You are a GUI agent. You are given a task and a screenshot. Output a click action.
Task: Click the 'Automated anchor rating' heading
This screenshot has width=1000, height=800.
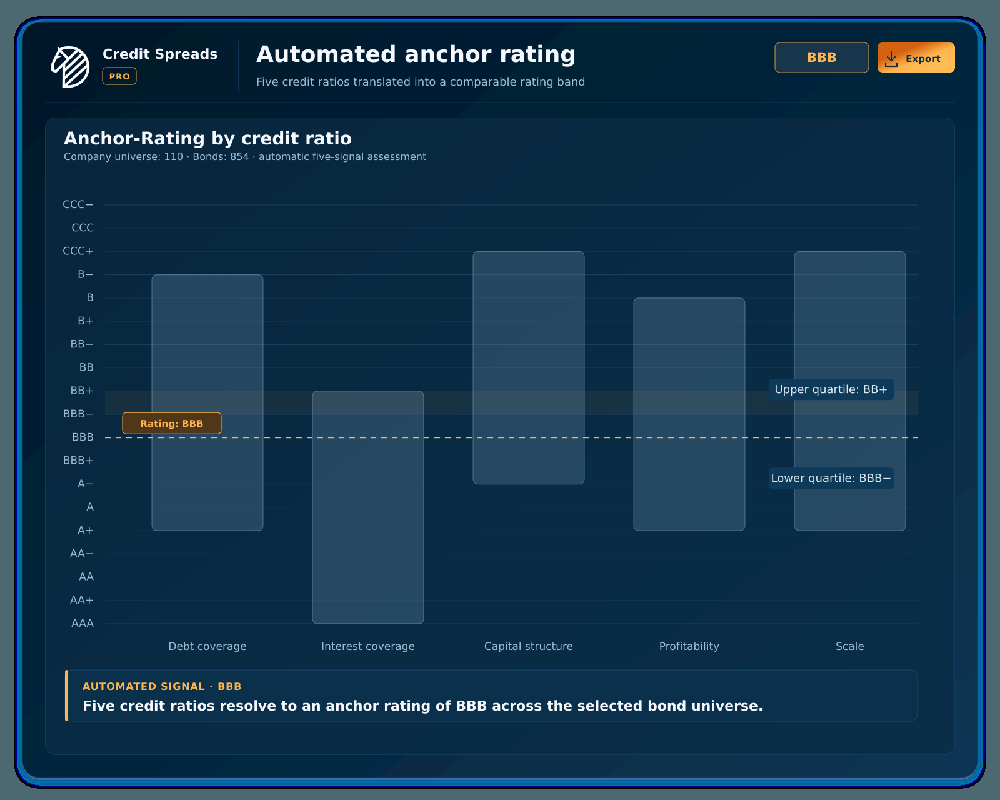416,54
